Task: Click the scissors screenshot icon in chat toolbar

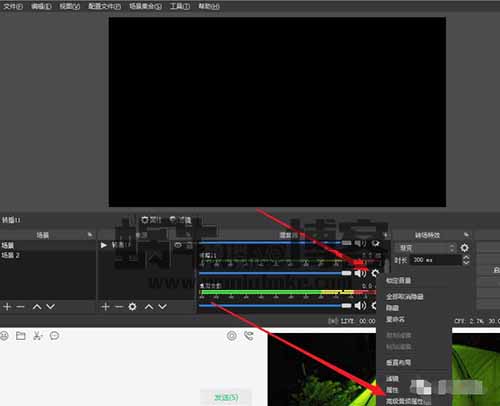Action: [37, 336]
